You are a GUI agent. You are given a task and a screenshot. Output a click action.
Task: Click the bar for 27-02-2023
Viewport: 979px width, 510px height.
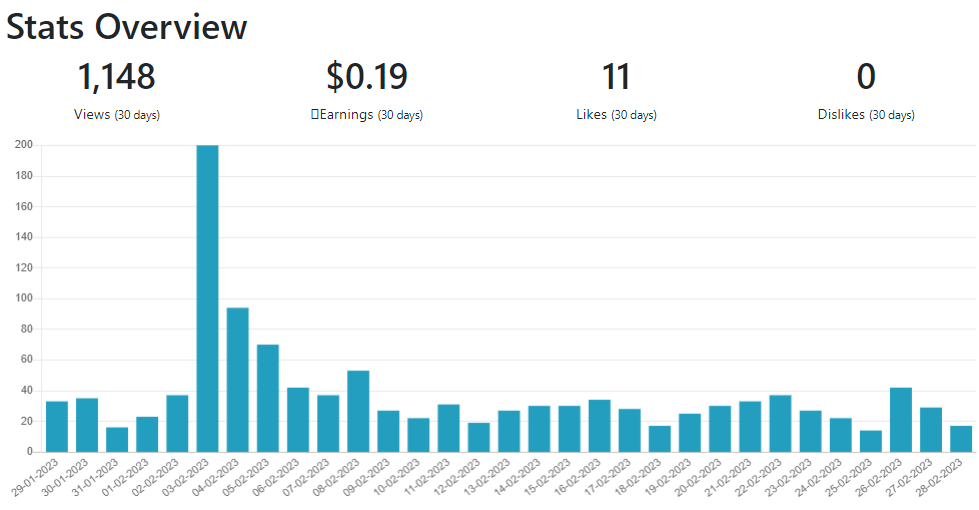coord(930,429)
